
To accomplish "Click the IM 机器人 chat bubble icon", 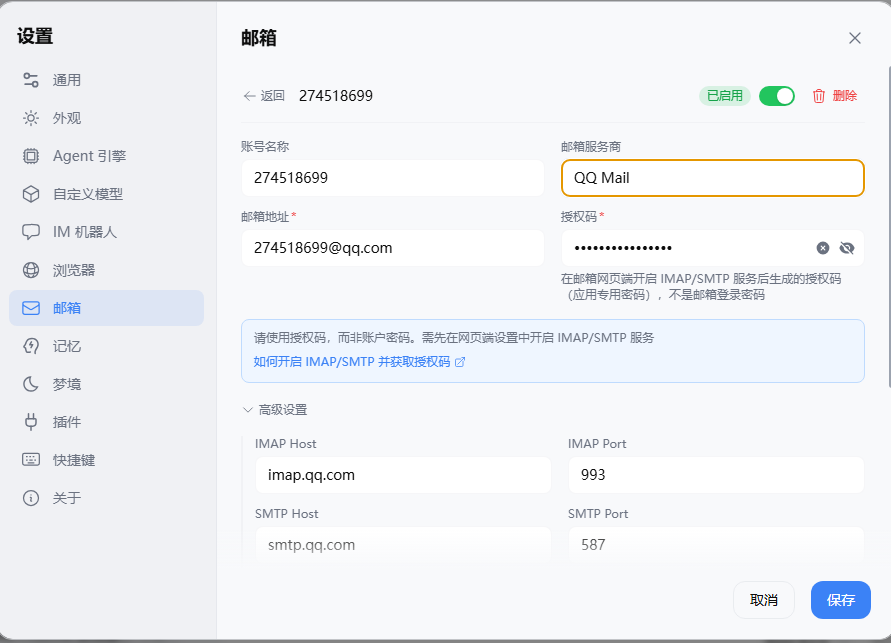I will tap(31, 232).
